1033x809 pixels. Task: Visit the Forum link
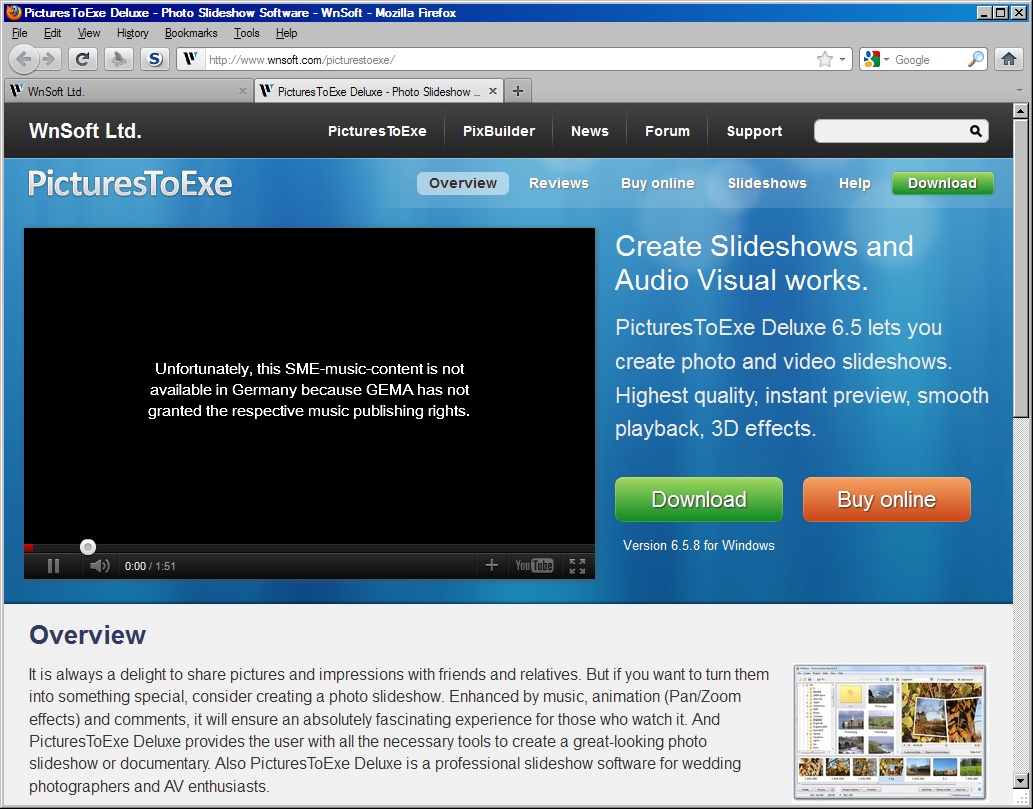667,131
